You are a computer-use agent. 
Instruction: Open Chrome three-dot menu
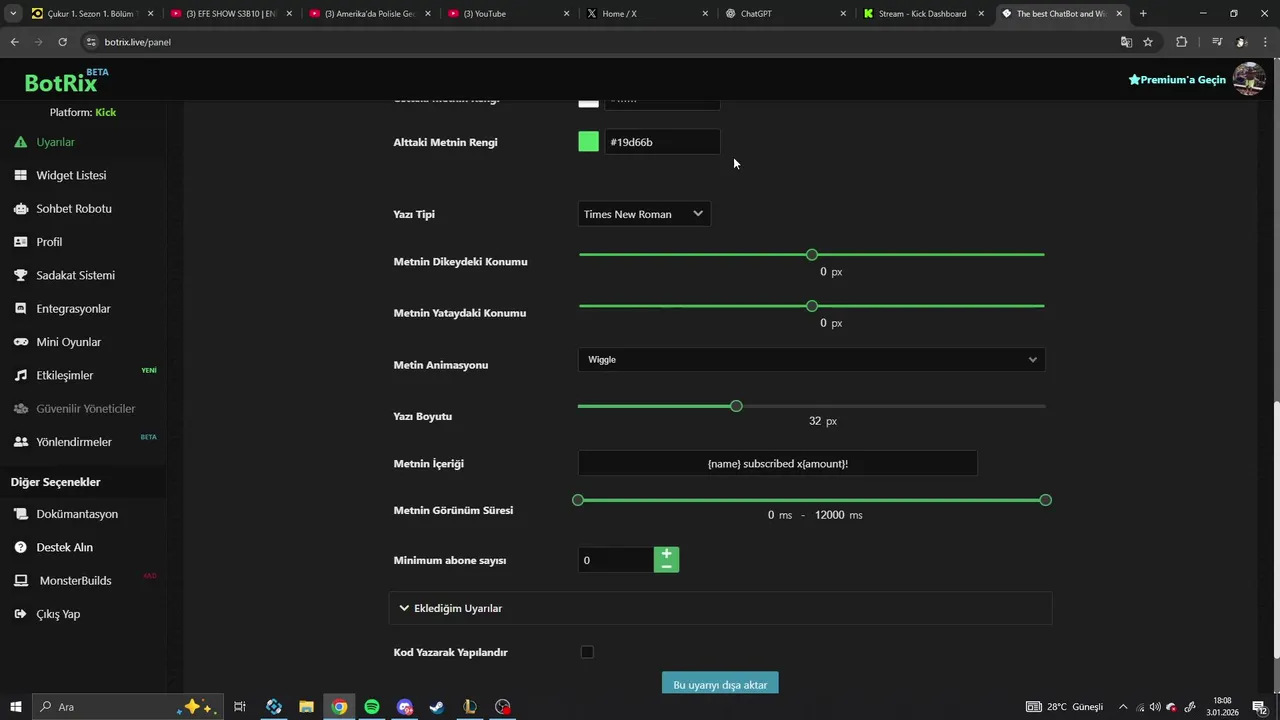tap(1264, 42)
